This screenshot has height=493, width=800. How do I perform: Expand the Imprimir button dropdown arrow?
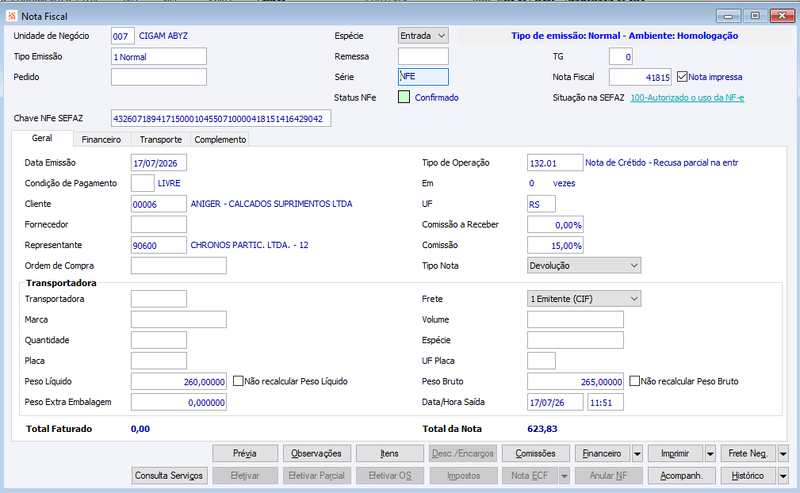pyautogui.click(x=710, y=453)
